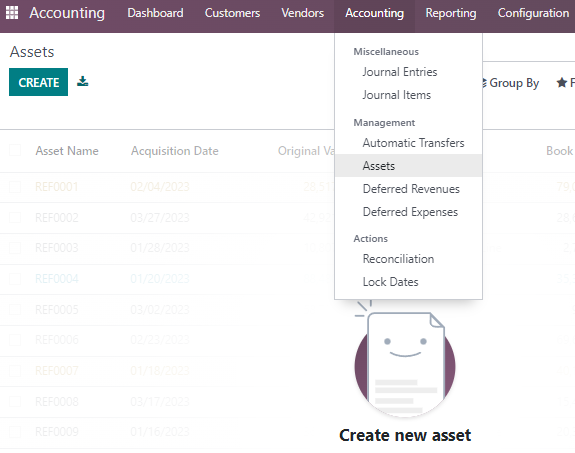Click the 01/18/2023 acquisition date cell
The height and width of the screenshot is (453, 575).
pyautogui.click(x=160, y=370)
